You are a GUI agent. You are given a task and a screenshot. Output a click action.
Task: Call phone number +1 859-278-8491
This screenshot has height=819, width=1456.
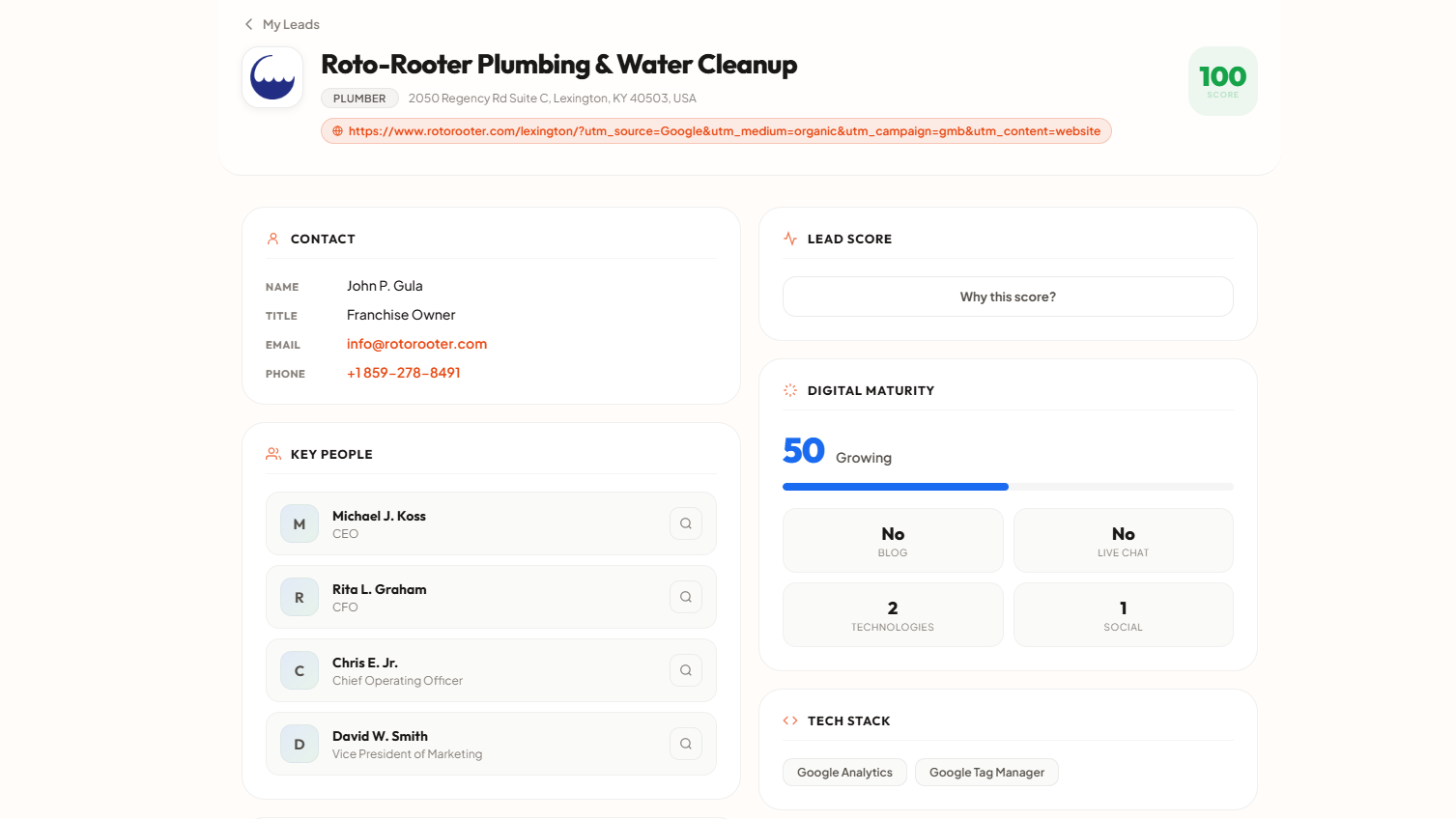coord(404,373)
